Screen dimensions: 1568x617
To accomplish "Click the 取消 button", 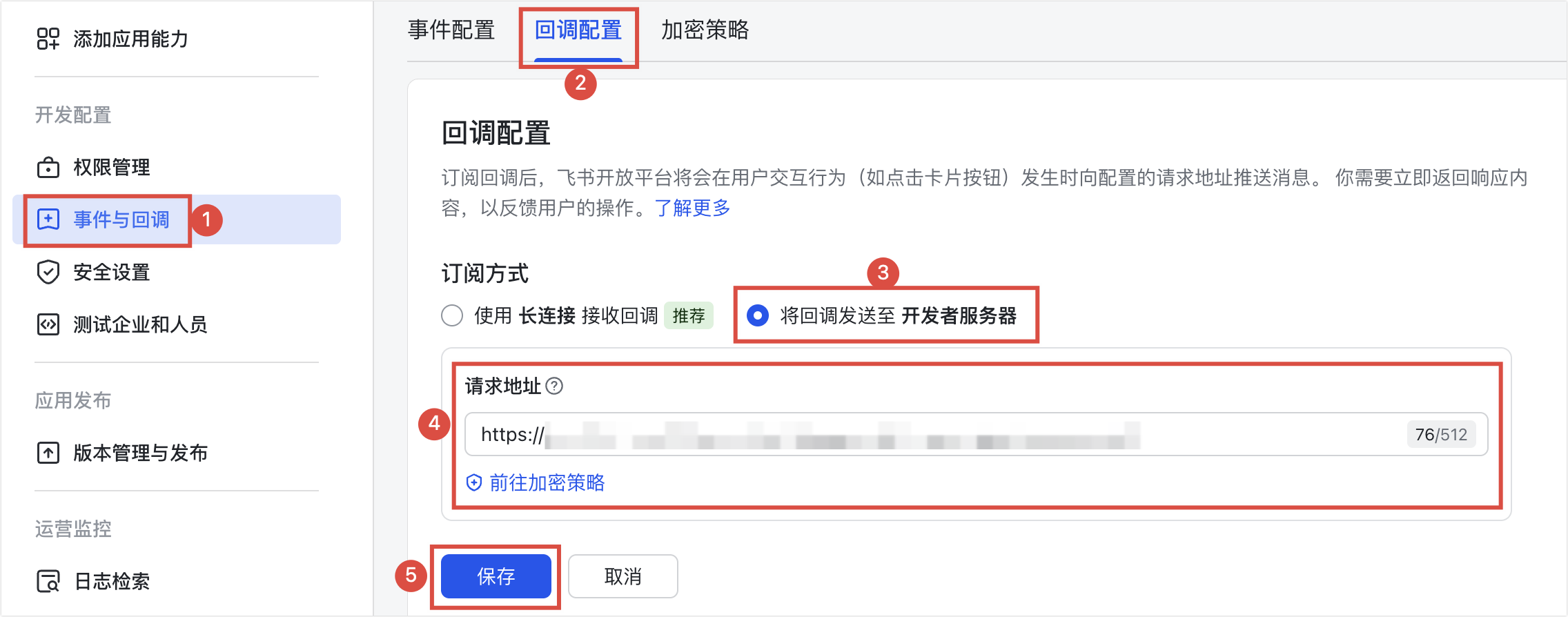I will (623, 576).
